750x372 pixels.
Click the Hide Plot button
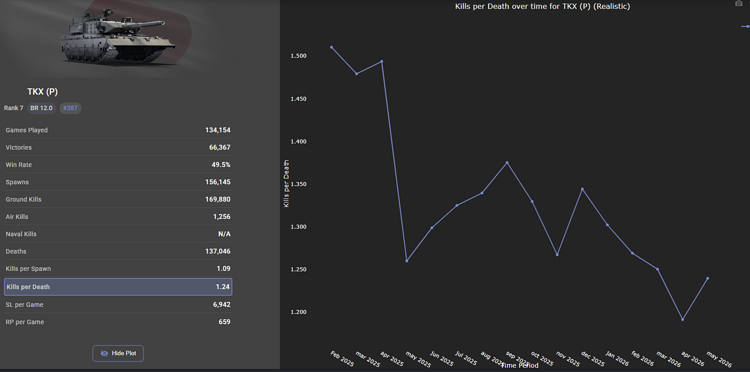(118, 353)
